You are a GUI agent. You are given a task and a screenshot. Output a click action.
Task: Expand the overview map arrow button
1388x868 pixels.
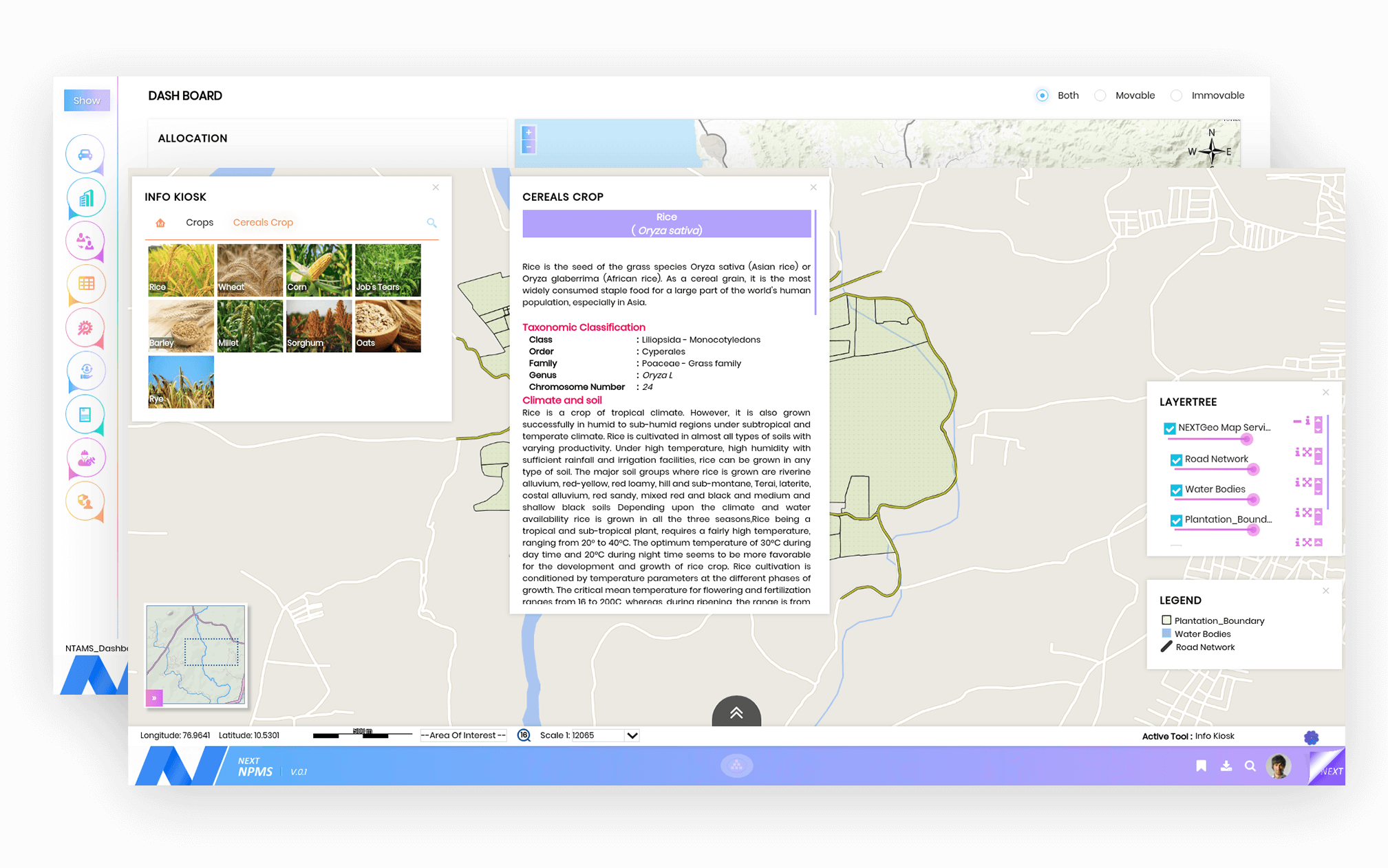point(154,697)
